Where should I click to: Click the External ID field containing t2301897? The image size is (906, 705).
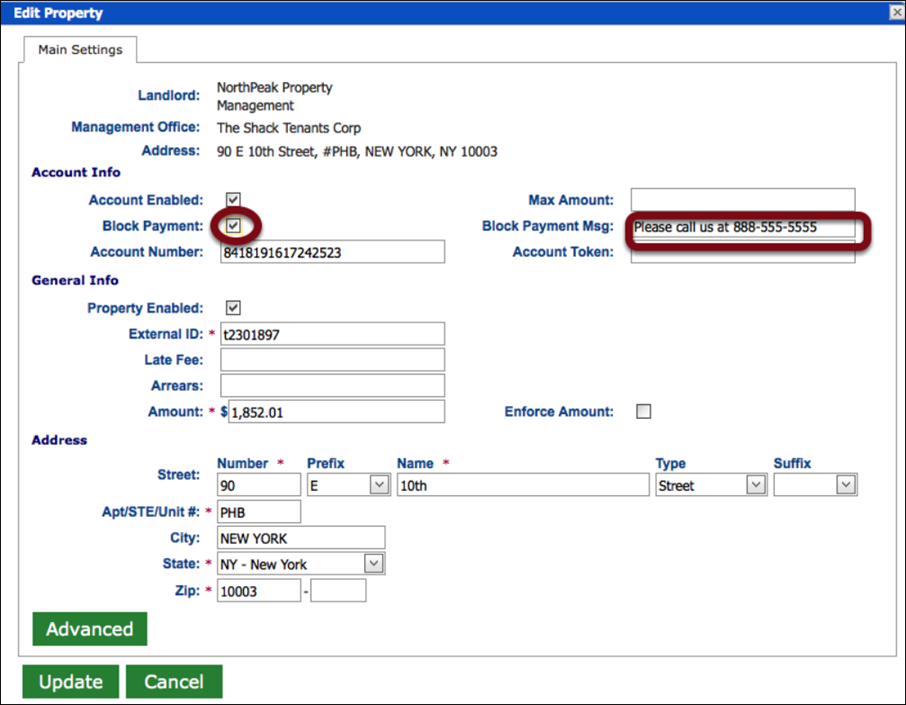click(332, 333)
